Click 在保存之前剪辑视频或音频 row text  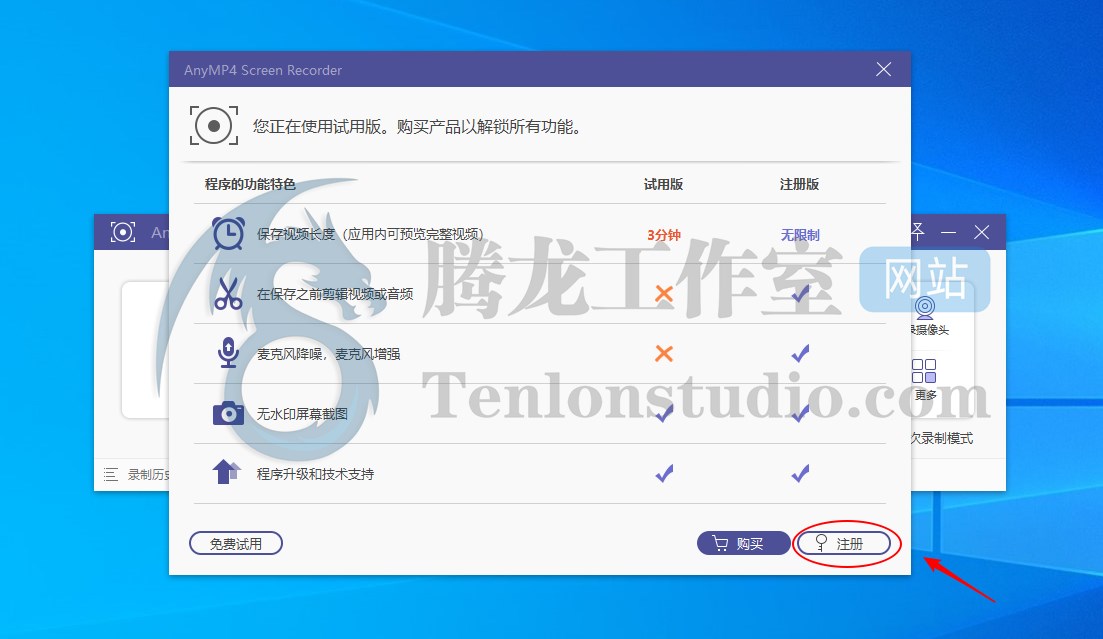coord(335,294)
